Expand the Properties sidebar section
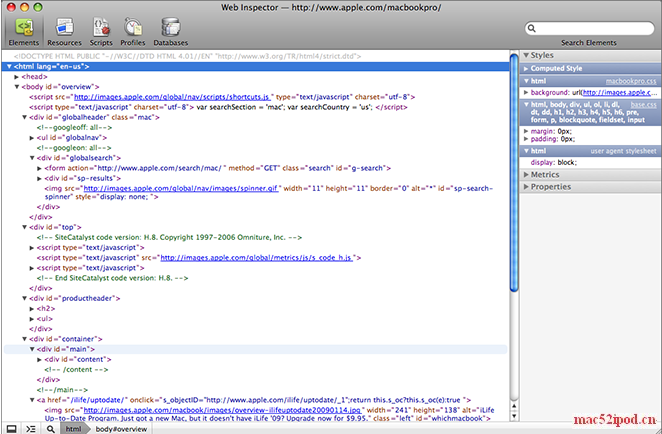 coord(526,187)
